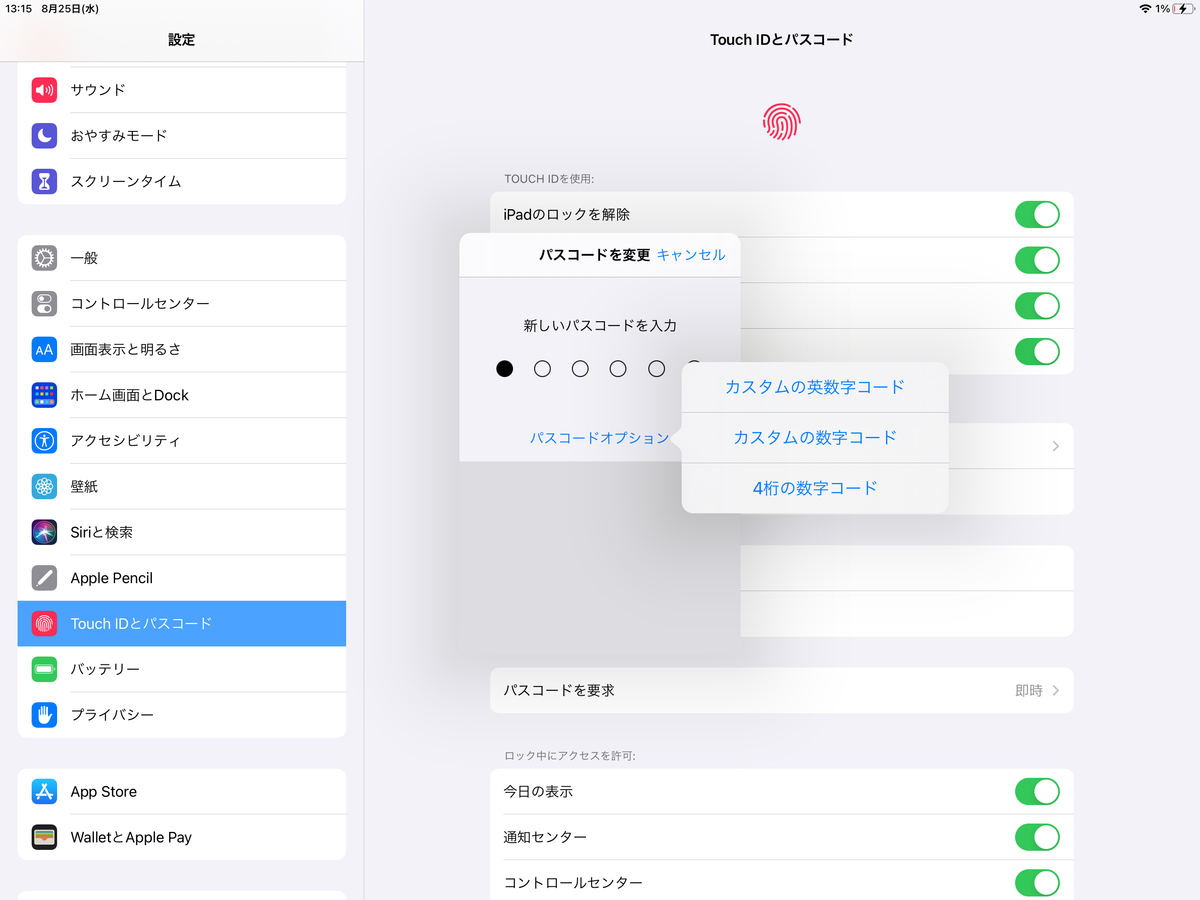Image resolution: width=1200 pixels, height=900 pixels.
Task: Tap the App Store icon
Action: coord(44,792)
